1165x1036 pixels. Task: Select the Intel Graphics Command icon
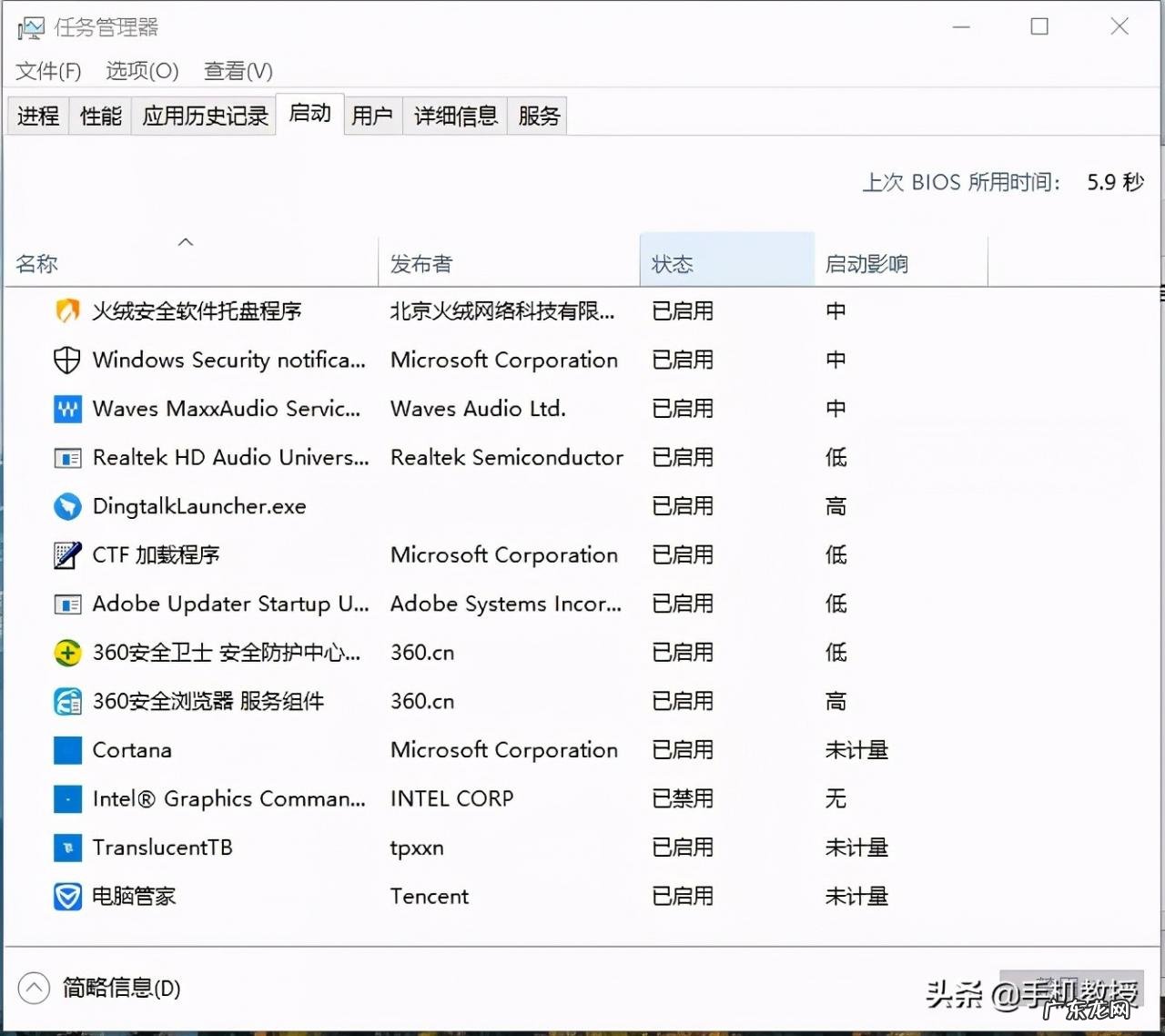66,798
